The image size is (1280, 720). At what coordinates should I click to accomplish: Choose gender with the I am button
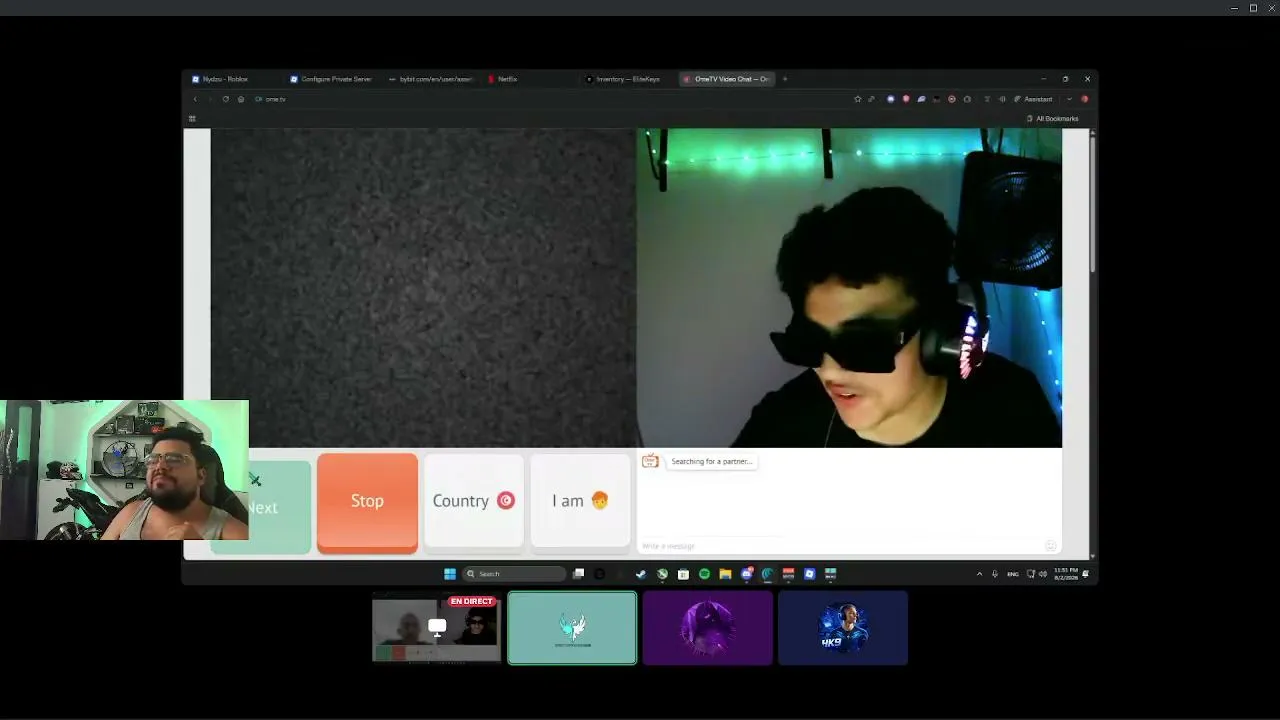point(580,501)
